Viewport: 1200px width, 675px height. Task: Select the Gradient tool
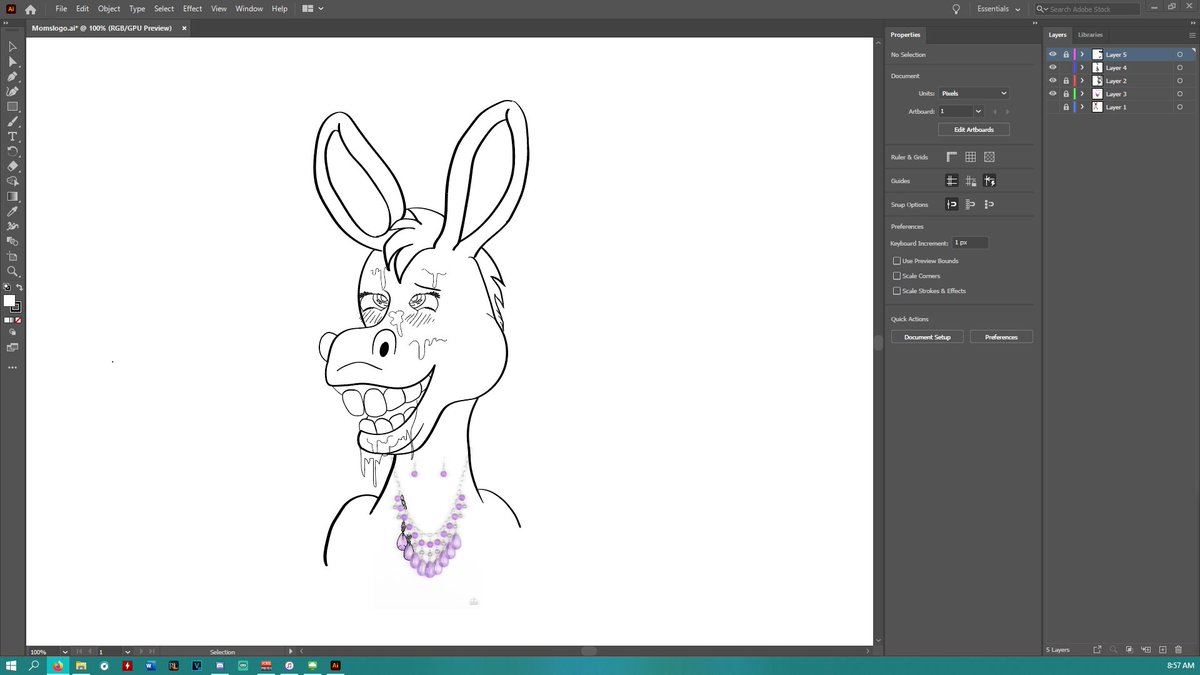pos(13,196)
